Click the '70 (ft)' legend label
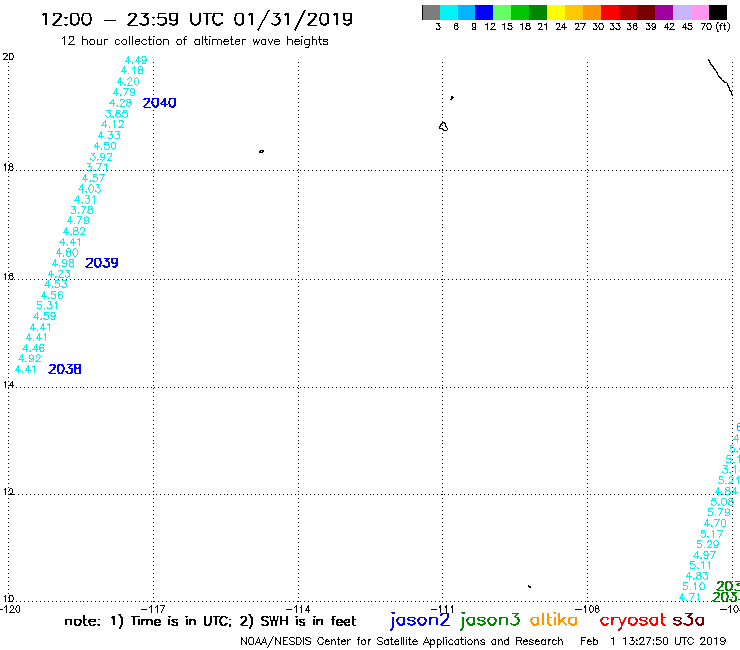This screenshot has width=740, height=650. pyautogui.click(x=715, y=27)
